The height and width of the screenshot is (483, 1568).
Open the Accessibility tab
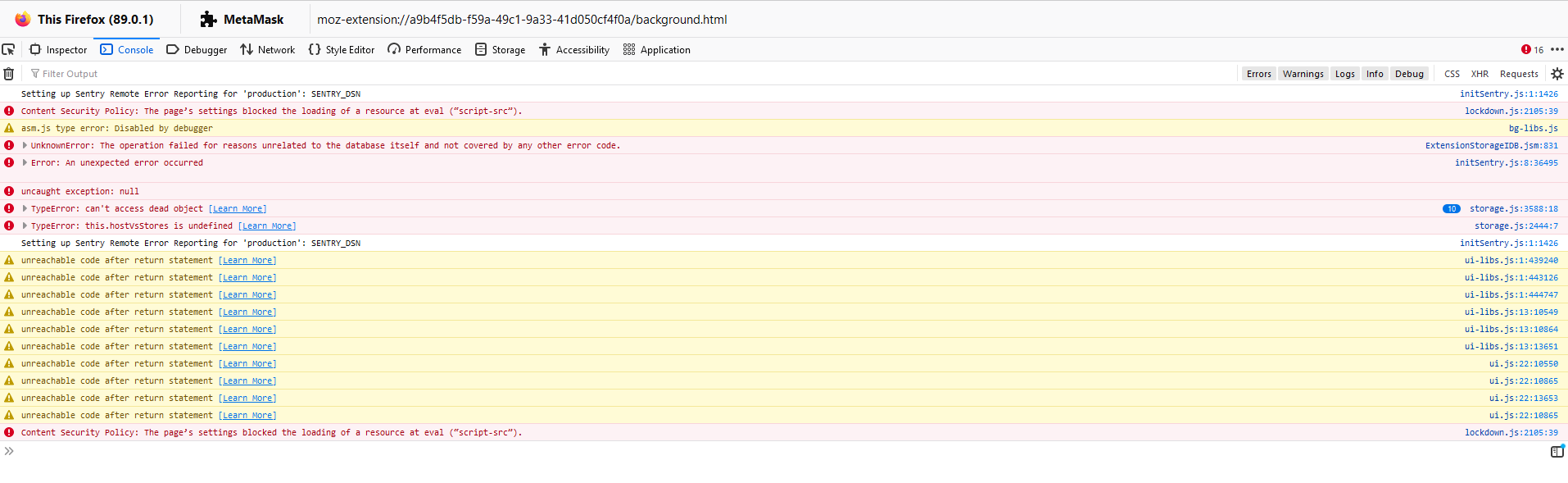tap(574, 49)
